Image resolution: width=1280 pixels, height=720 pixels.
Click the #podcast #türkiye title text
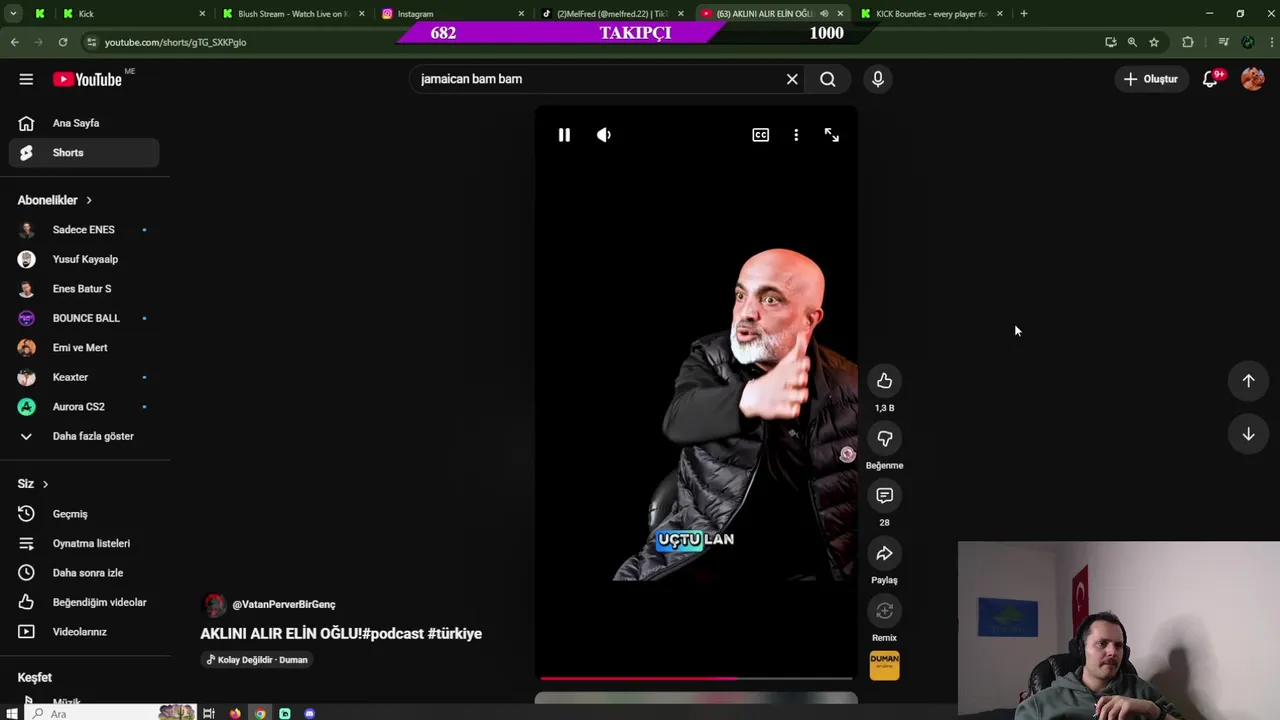pos(422,634)
